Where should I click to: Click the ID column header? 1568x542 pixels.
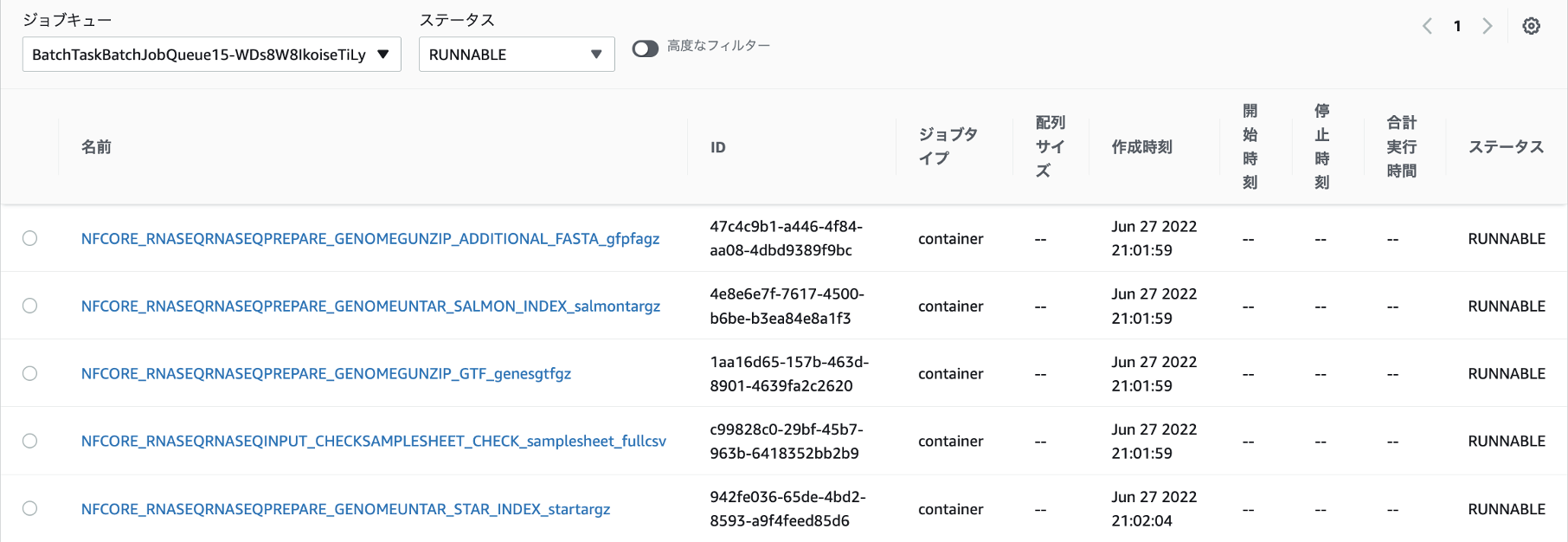(718, 147)
